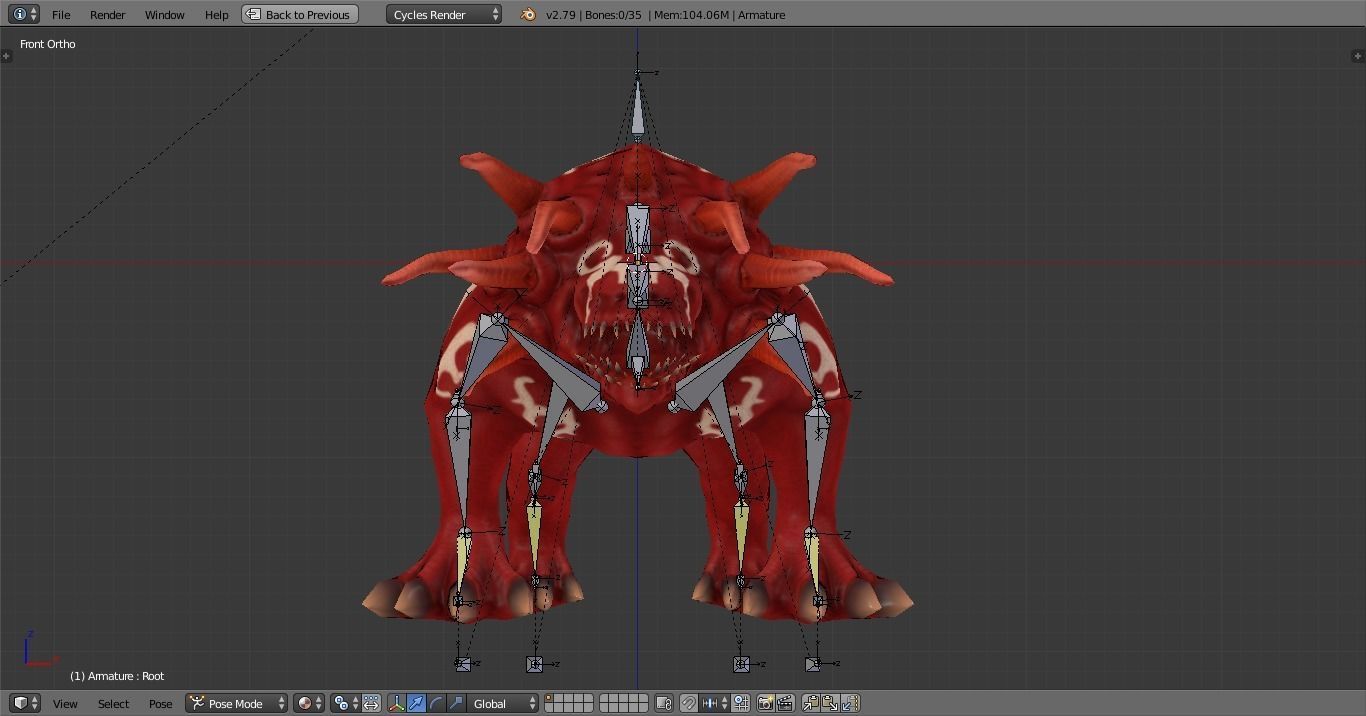Viewport: 1366px width, 716px height.
Task: Click the Front Ortho view label
Action: (x=47, y=44)
